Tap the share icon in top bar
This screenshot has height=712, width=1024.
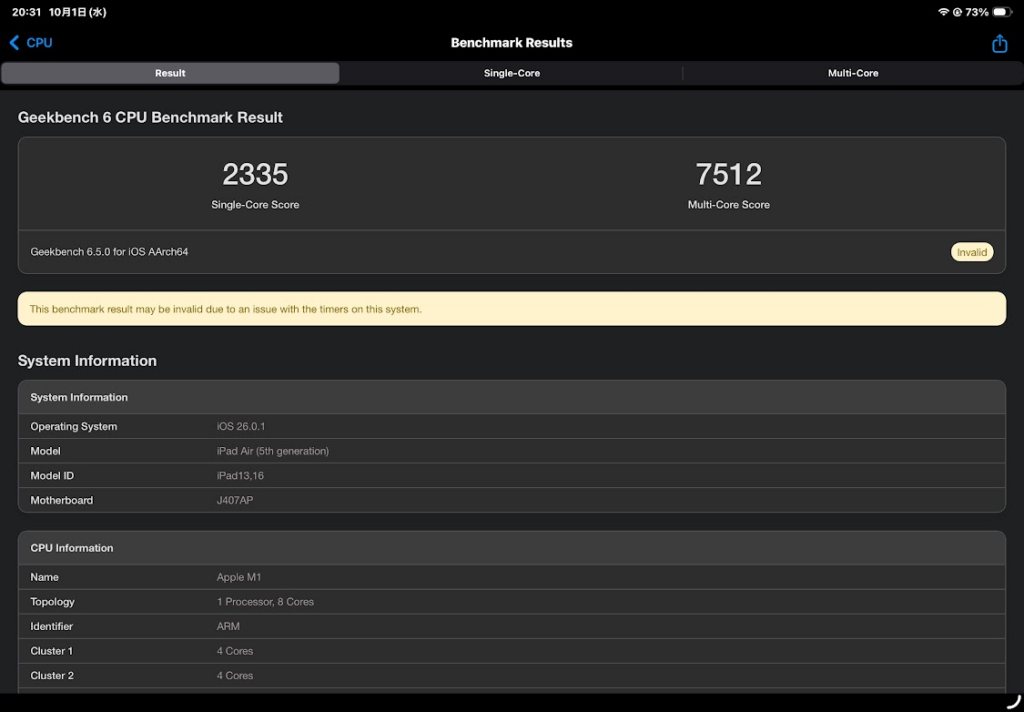click(x=999, y=43)
